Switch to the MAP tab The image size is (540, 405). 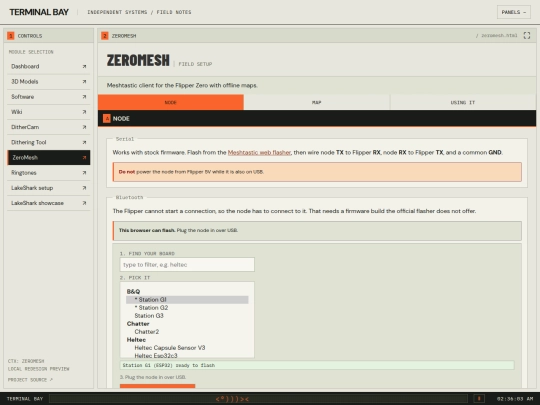coord(317,102)
